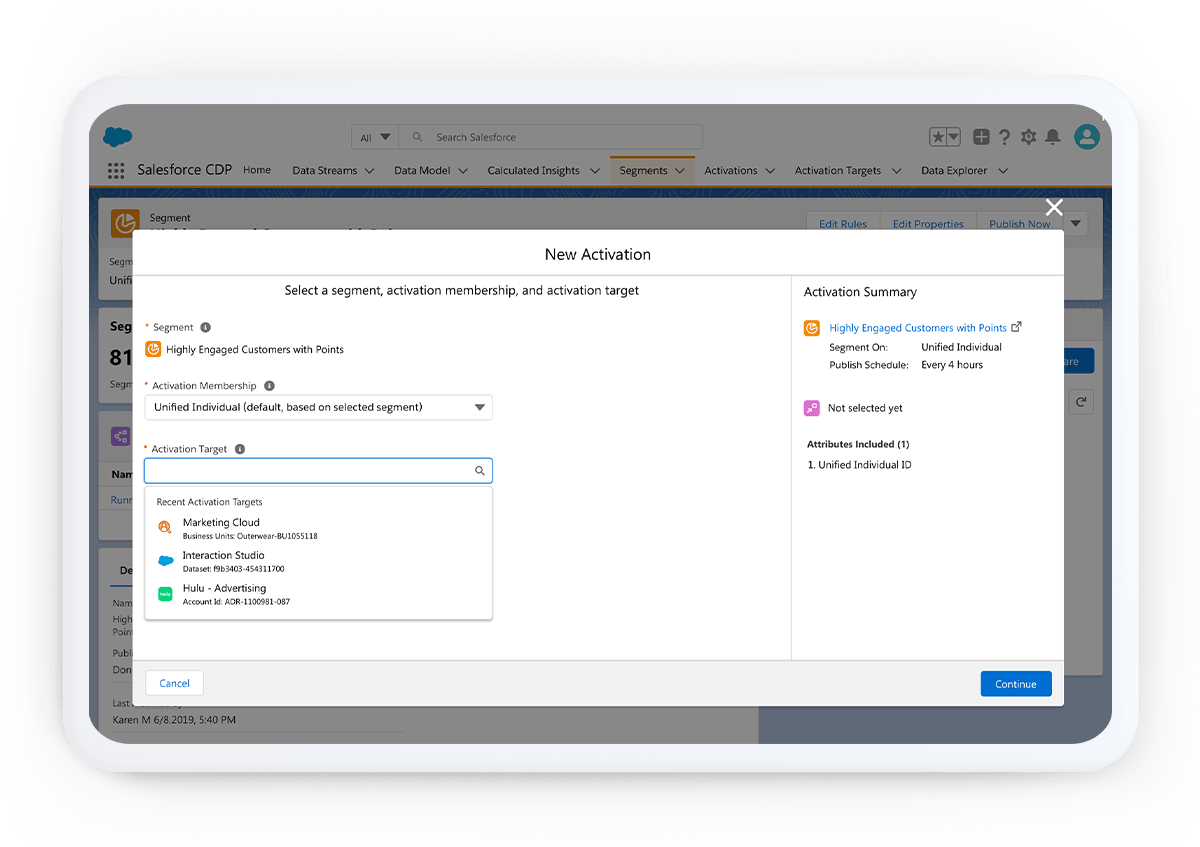The height and width of the screenshot is (847, 1200).
Task: Select Interaction Studio activation target
Action: (318, 561)
